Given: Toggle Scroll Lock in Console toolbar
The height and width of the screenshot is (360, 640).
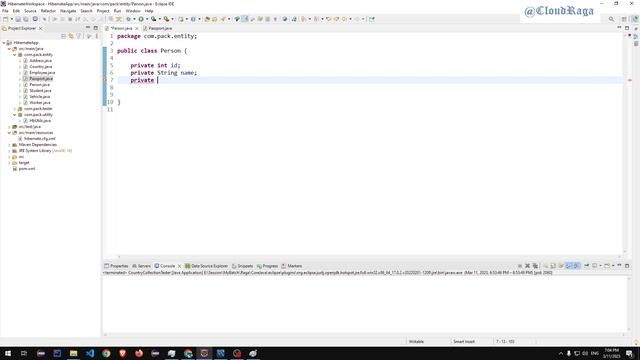Looking at the screenshot, I should point(553,266).
